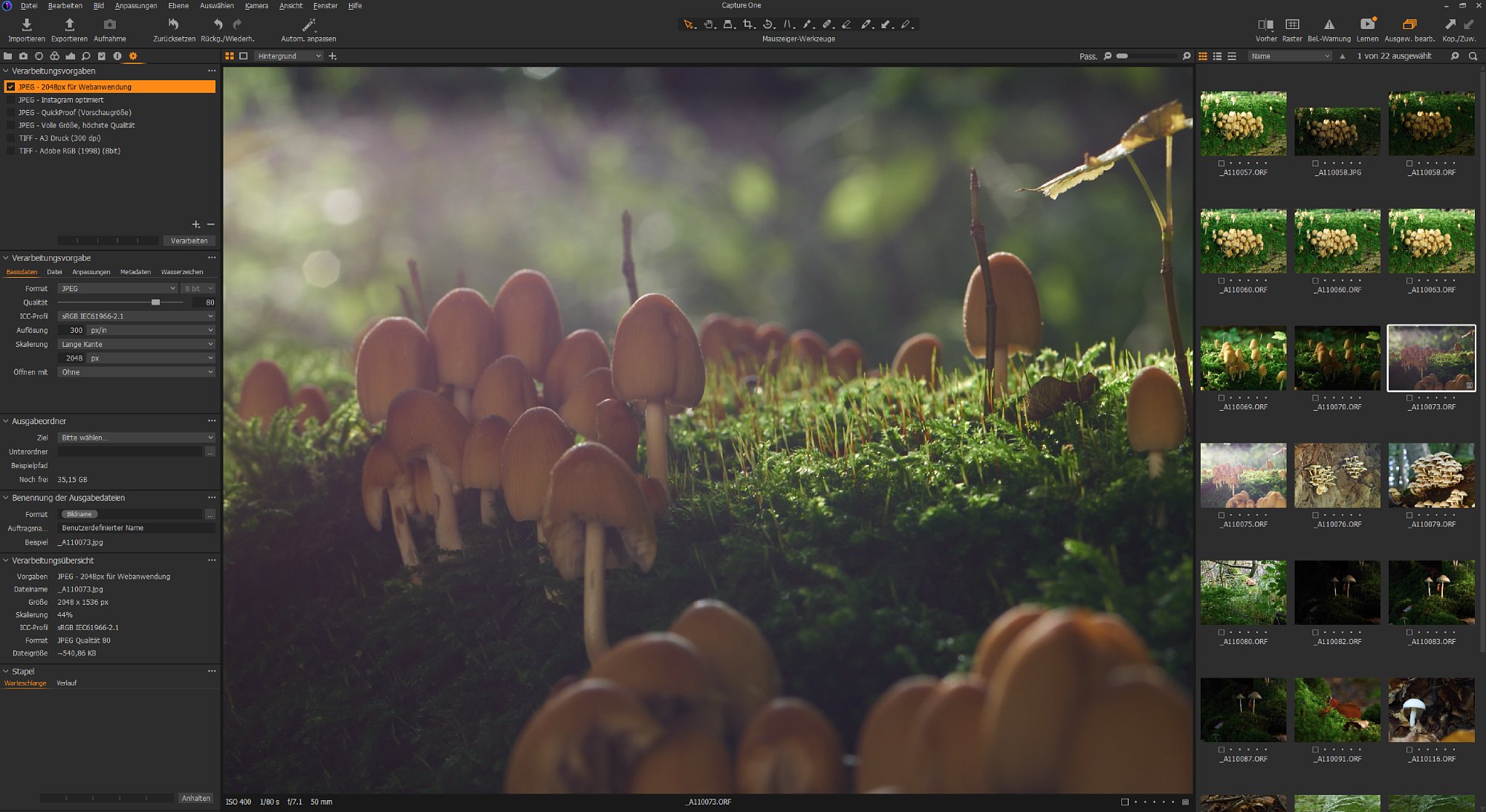Check JPEG - Volle Größe, höchste Qualität

coord(10,125)
